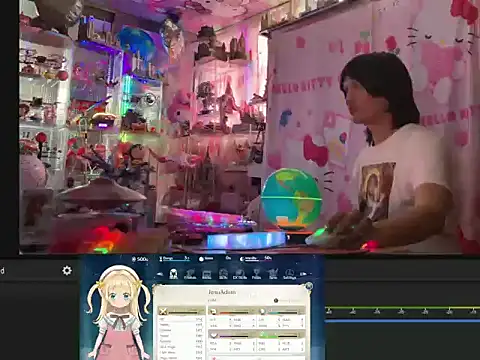Select the first row in the stats list
Image resolution: width=480 pixels, height=360 pixels.
pyautogui.click(x=181, y=319)
